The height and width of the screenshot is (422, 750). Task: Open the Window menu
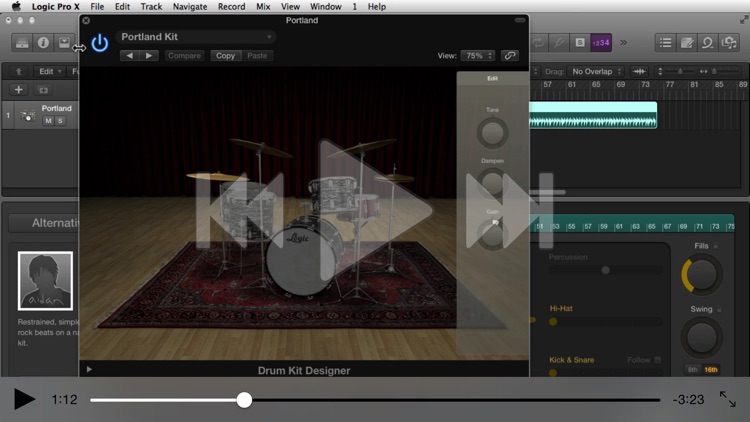pyautogui.click(x=325, y=7)
